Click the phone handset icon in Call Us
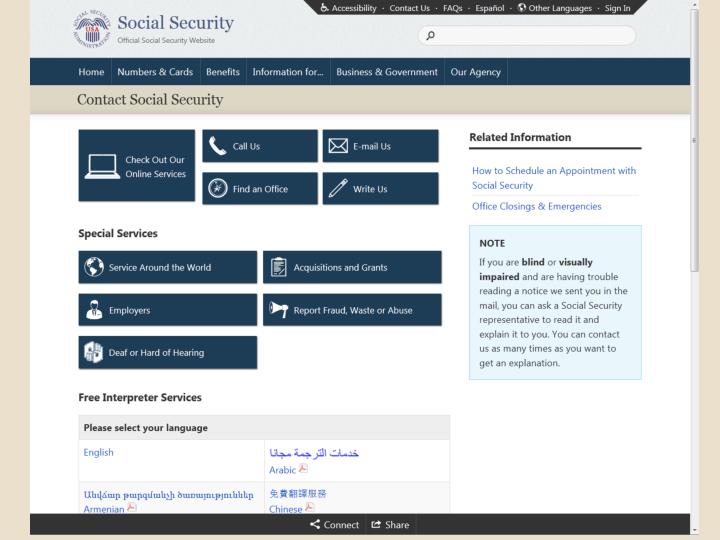Image resolution: width=720 pixels, height=540 pixels. 218,146
